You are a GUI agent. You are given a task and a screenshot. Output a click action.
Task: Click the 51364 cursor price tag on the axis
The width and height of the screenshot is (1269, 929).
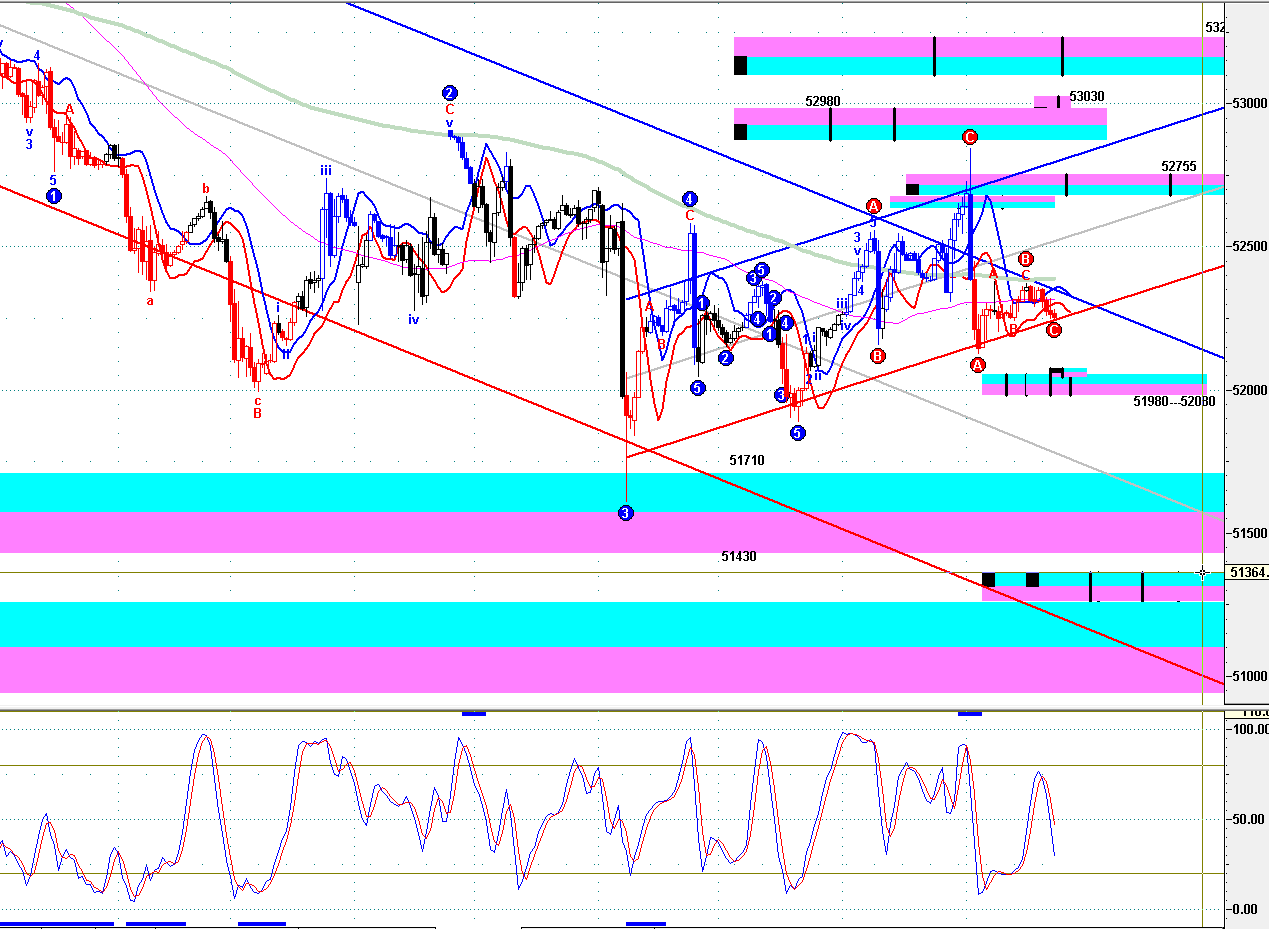point(1248,573)
